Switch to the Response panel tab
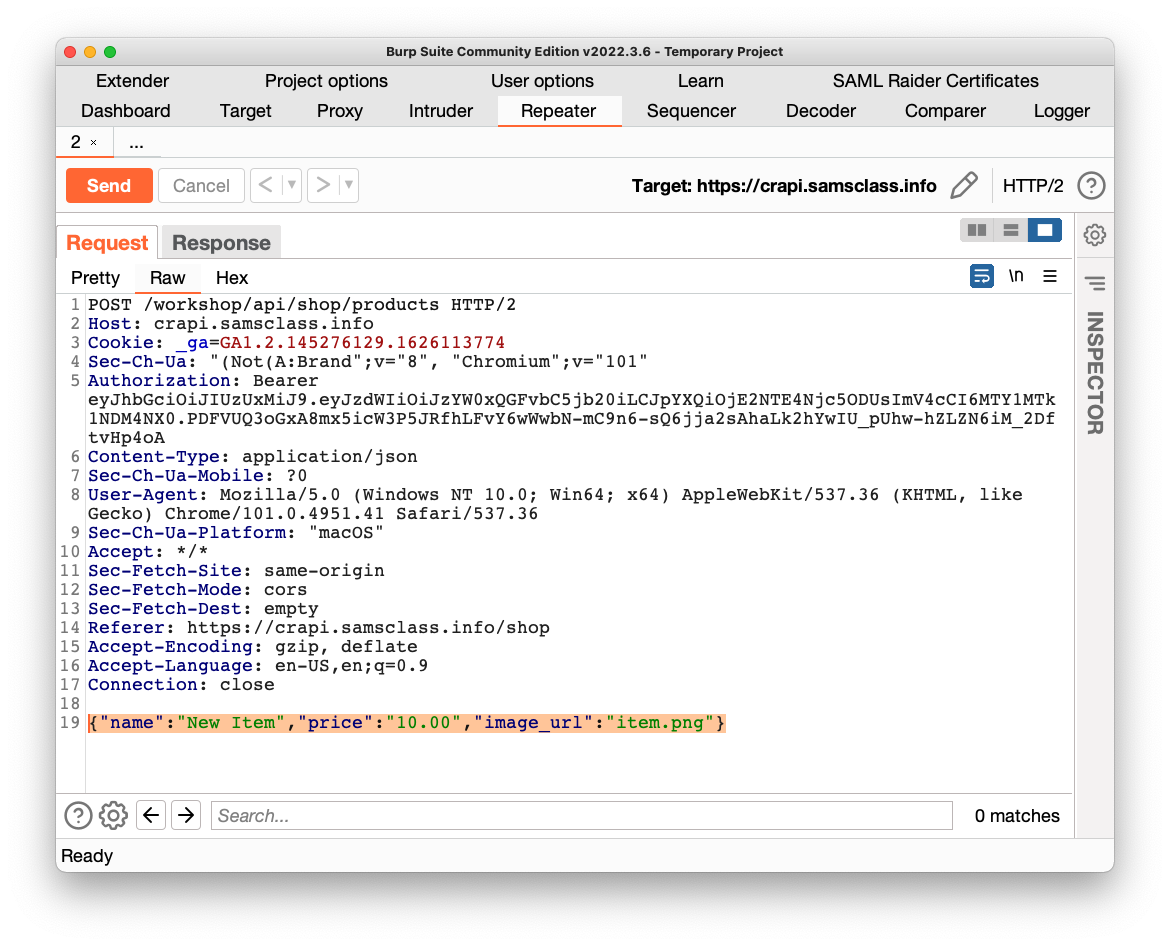This screenshot has height=946, width=1170. [x=221, y=242]
